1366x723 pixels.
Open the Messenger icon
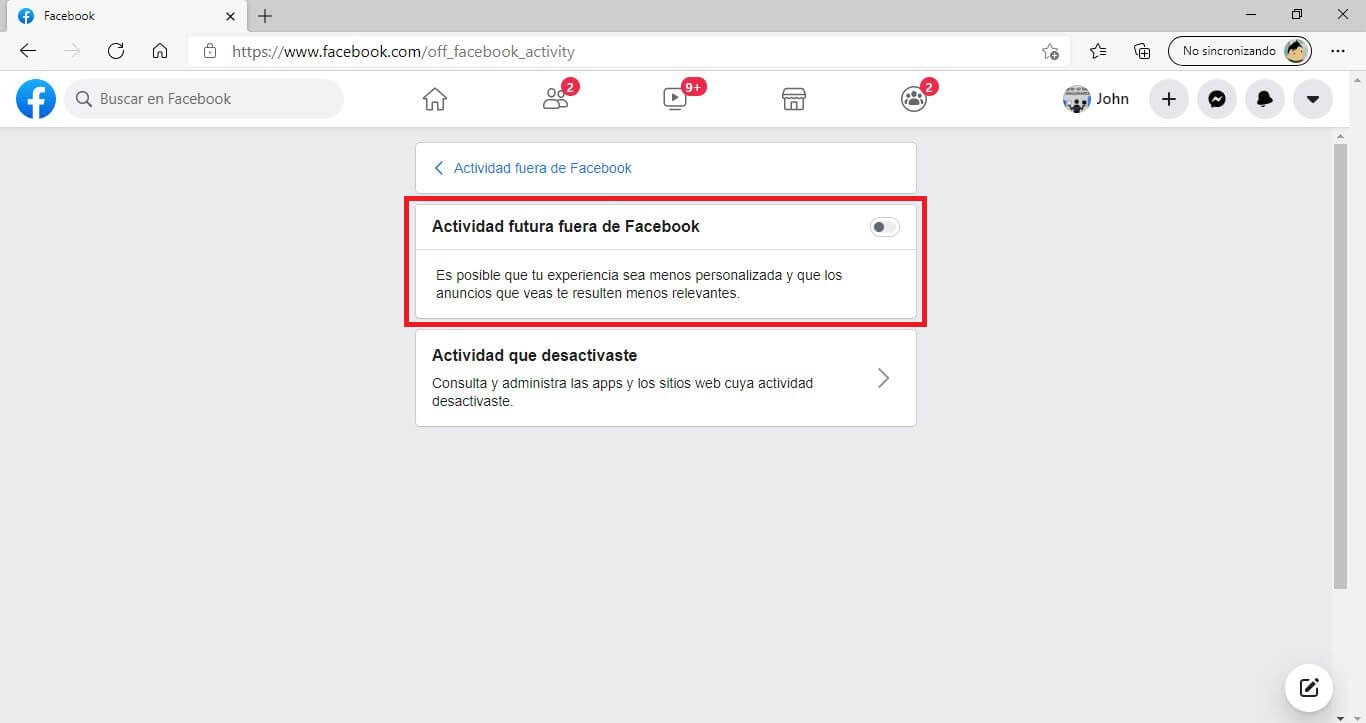(1217, 99)
